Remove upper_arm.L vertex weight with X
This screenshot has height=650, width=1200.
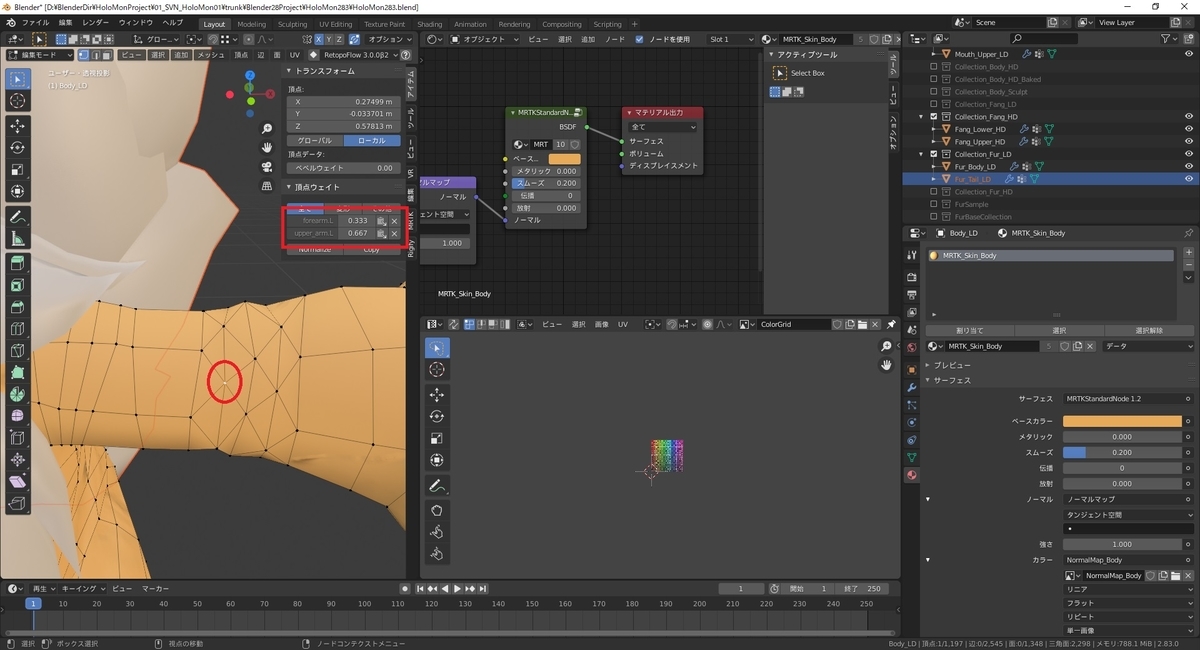click(x=394, y=233)
